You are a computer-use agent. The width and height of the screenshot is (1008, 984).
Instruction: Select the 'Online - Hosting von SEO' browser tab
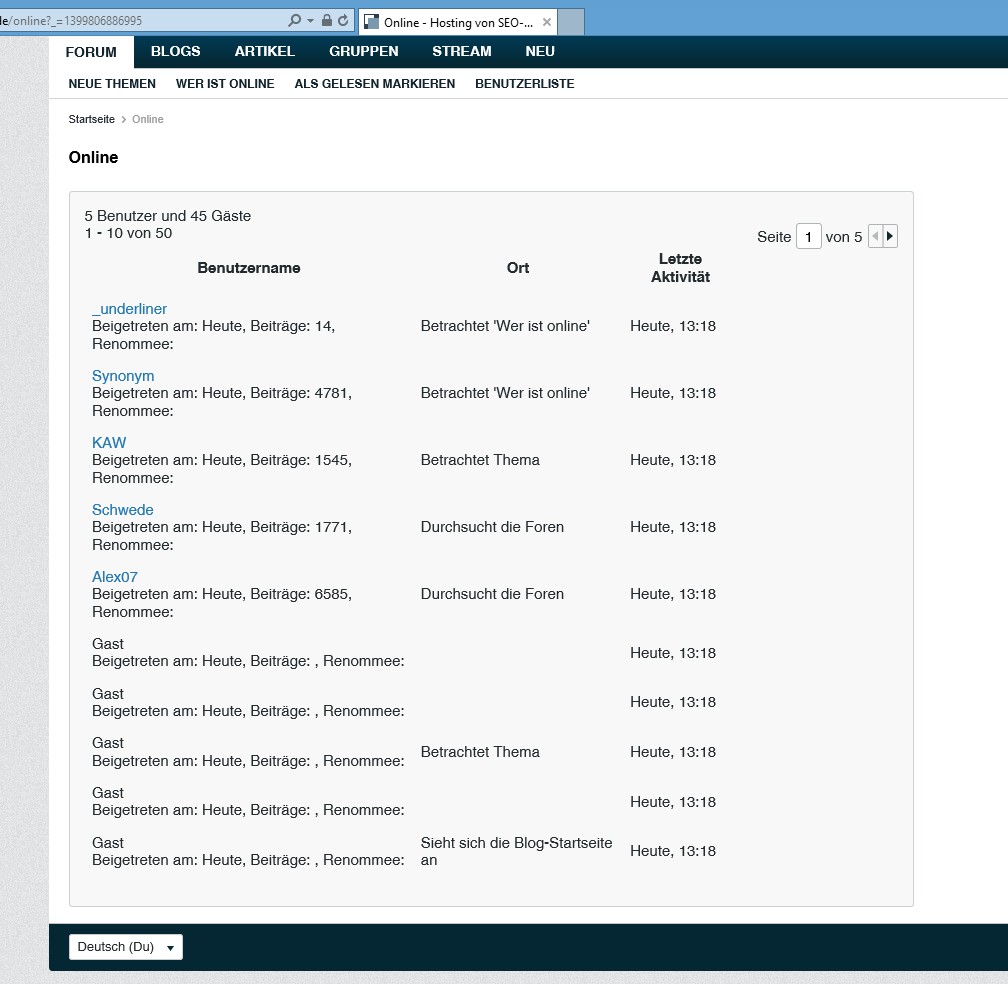458,22
